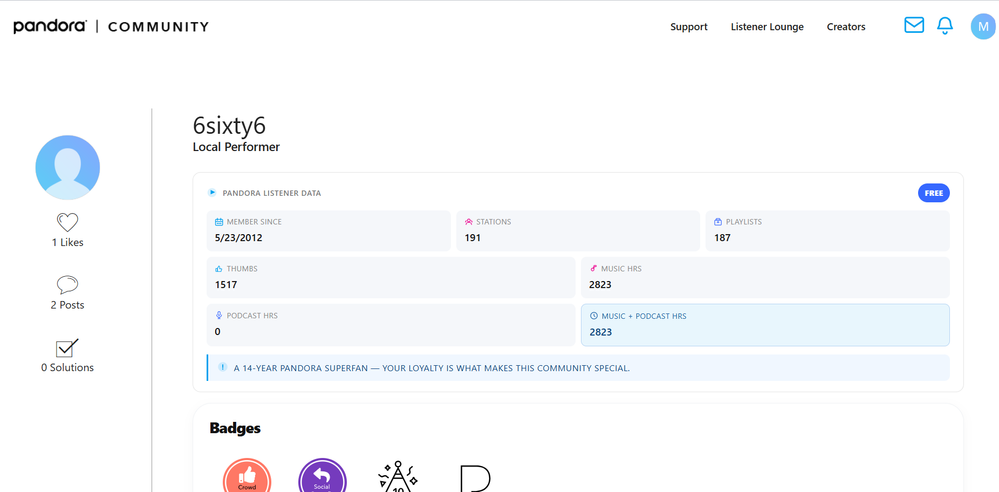Click the thumbs-up icon beside Thumbs
This screenshot has height=492, width=999.
pos(219,269)
